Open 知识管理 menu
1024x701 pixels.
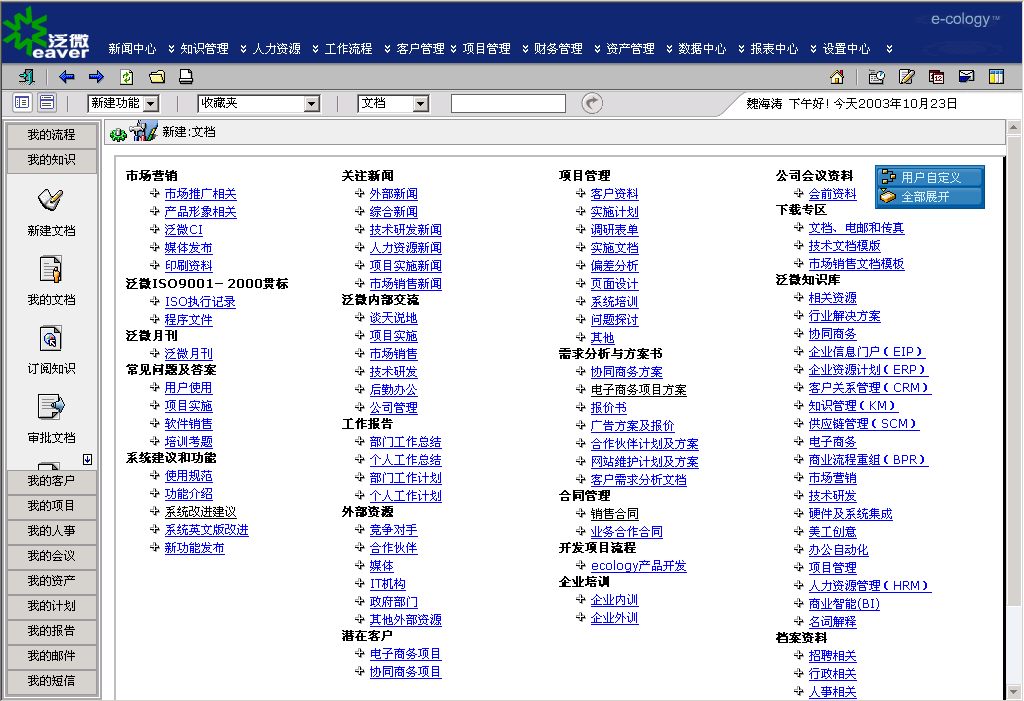coord(204,49)
